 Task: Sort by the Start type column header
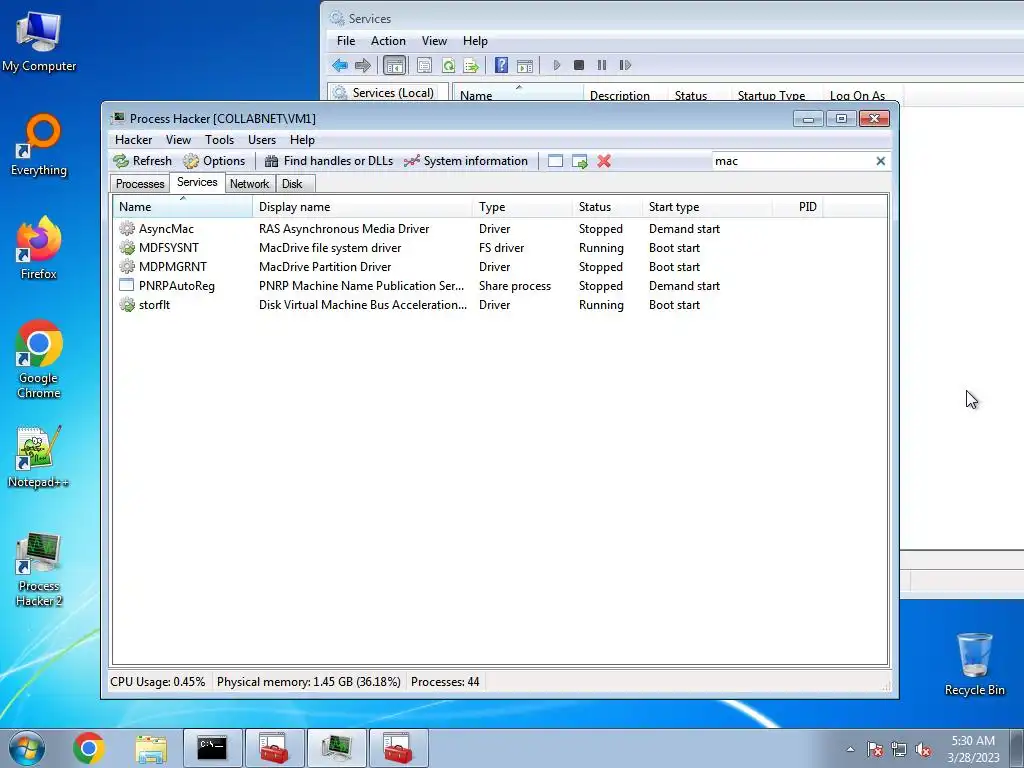(x=707, y=206)
